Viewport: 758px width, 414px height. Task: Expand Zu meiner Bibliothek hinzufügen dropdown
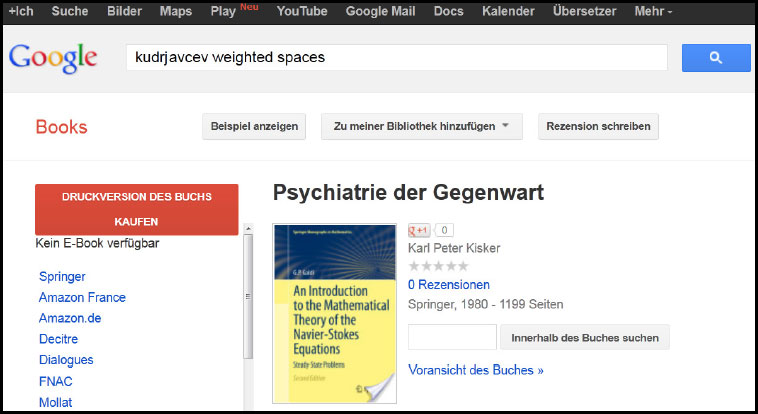point(422,126)
